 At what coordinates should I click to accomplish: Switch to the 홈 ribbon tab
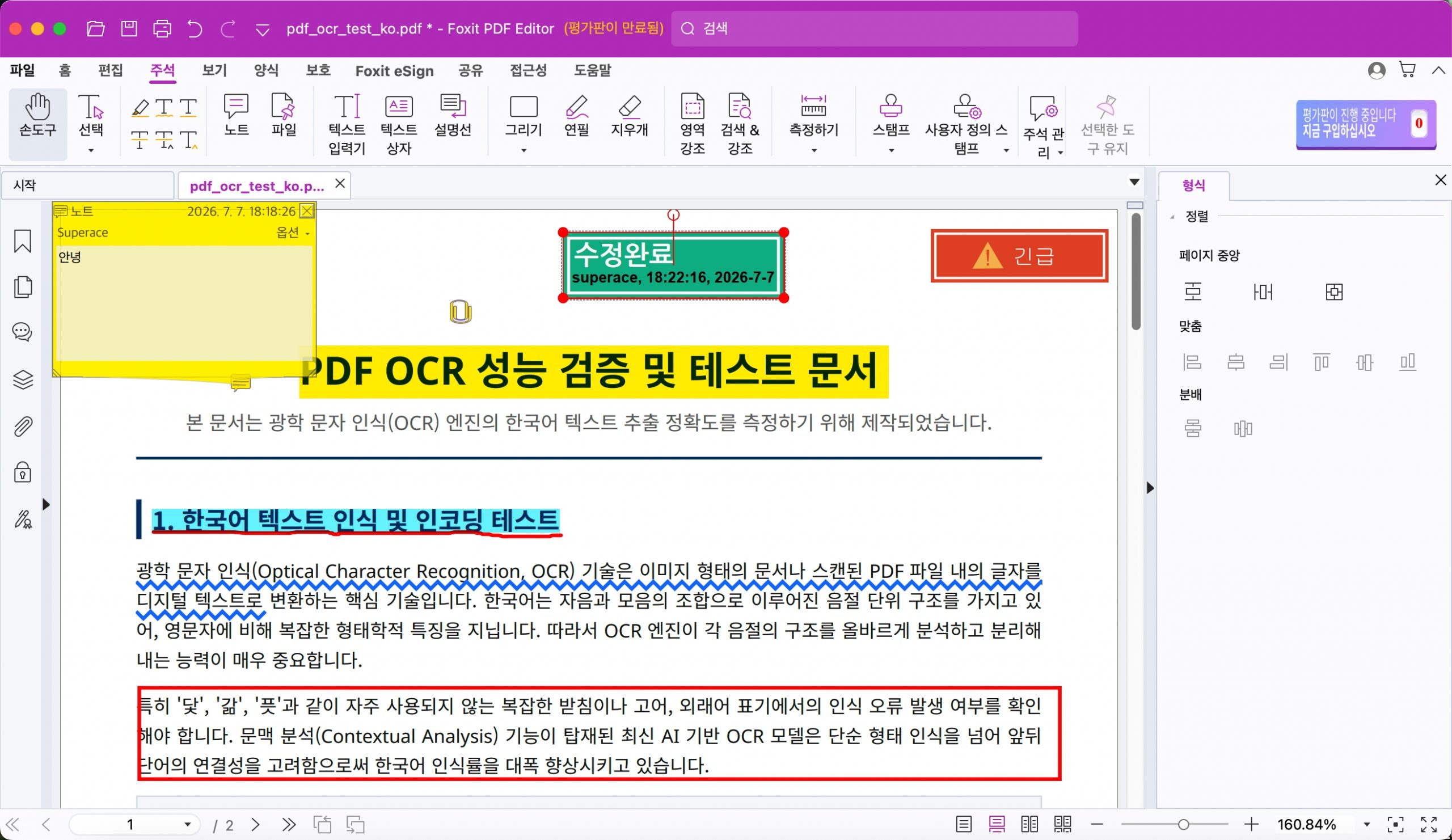point(65,70)
